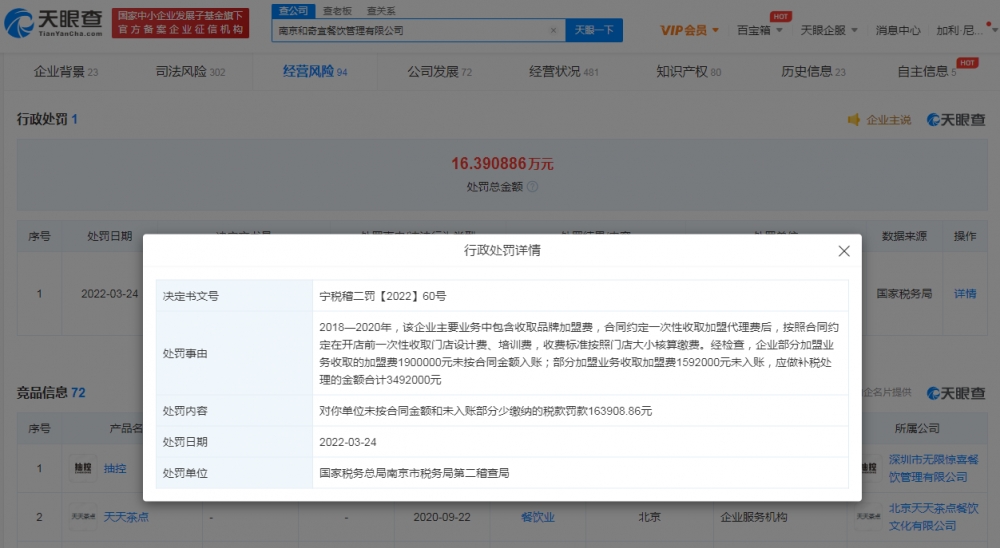Open the 详情 link in the penalty row

(965, 293)
